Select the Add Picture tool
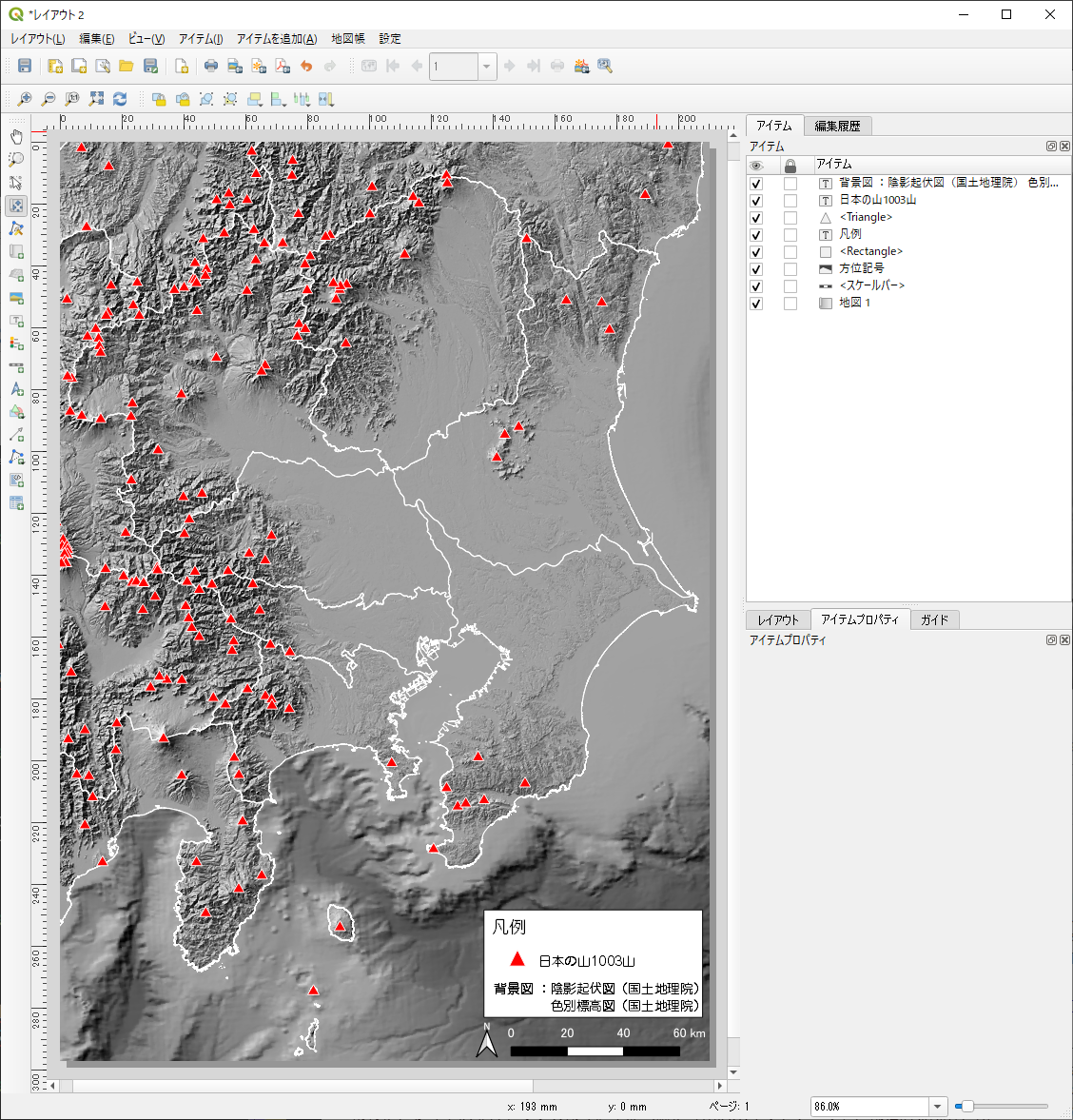Screen dimensions: 1073x1120 (16, 298)
